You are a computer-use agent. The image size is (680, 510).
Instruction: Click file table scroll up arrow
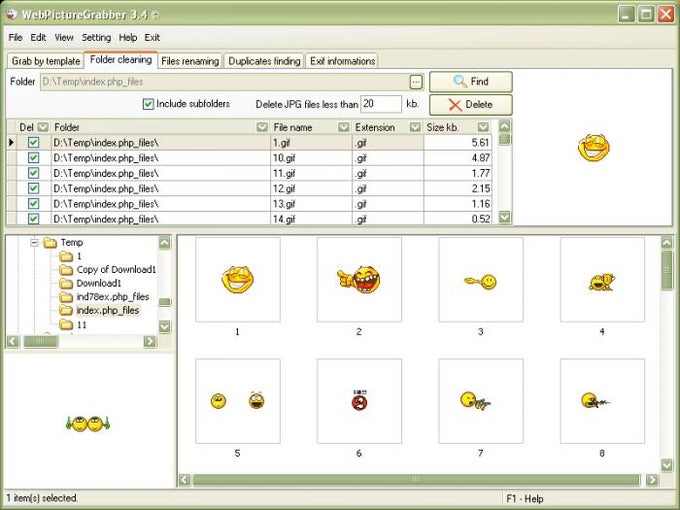coord(505,126)
